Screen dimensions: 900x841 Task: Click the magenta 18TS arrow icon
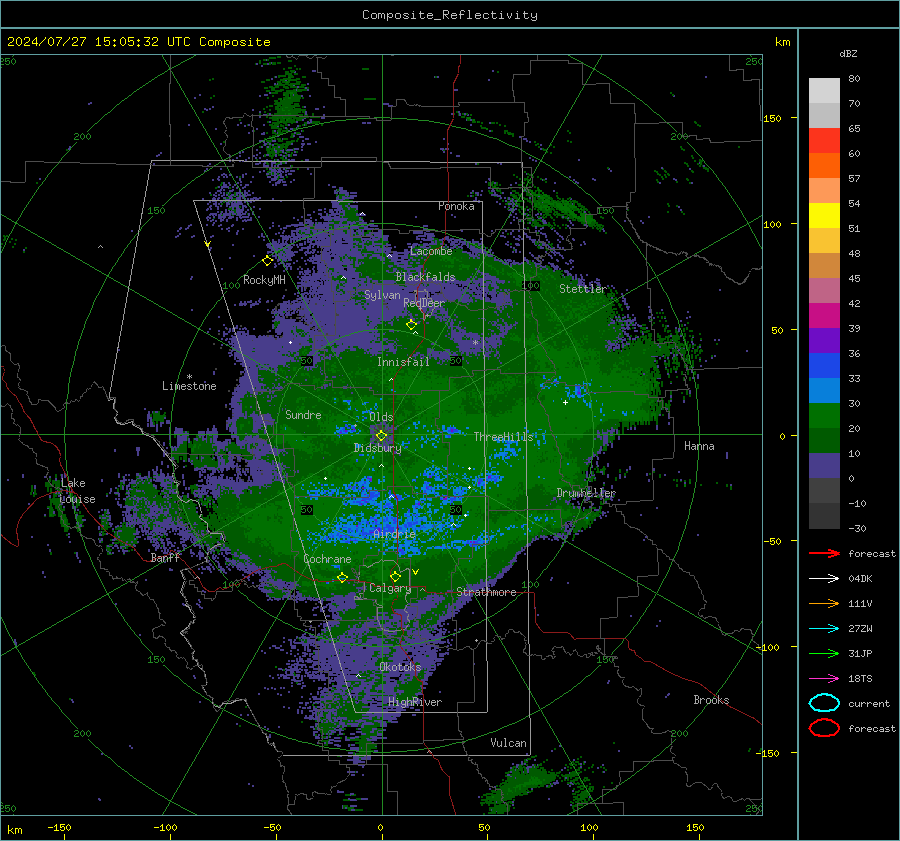824,679
